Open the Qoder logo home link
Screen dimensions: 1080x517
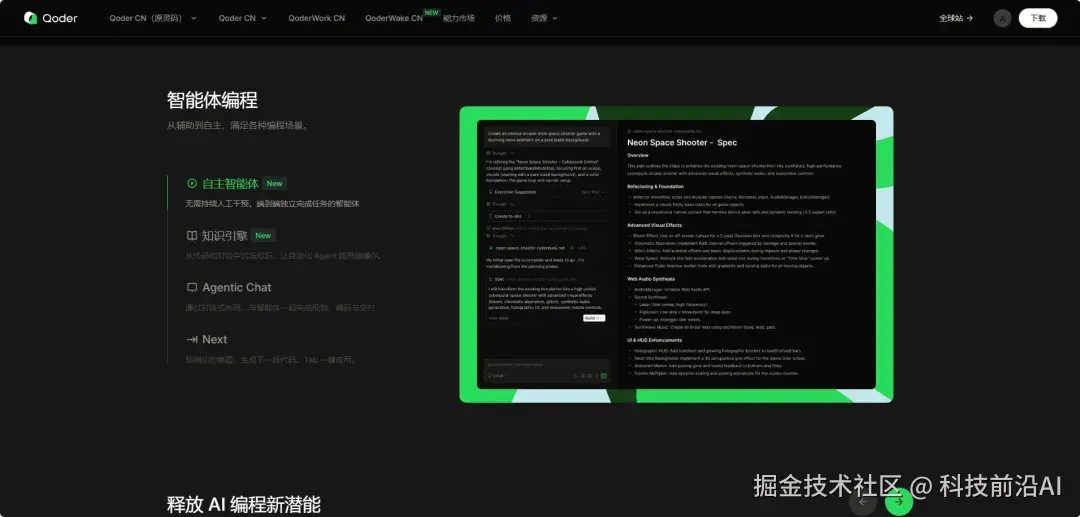[x=50, y=18]
